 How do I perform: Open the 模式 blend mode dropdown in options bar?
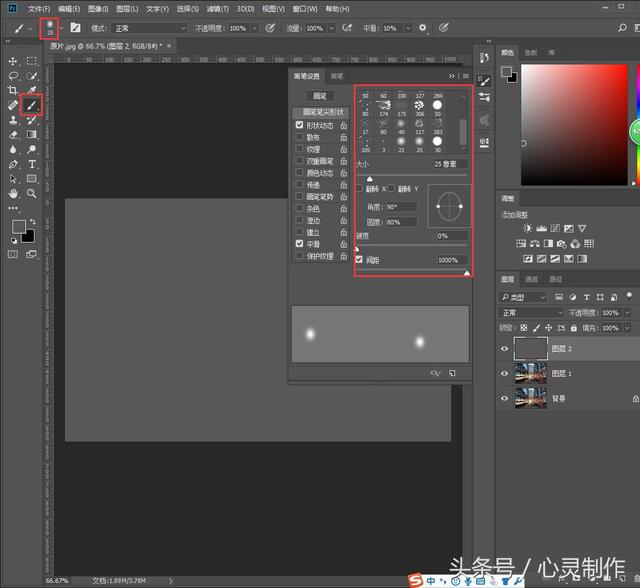coord(150,28)
